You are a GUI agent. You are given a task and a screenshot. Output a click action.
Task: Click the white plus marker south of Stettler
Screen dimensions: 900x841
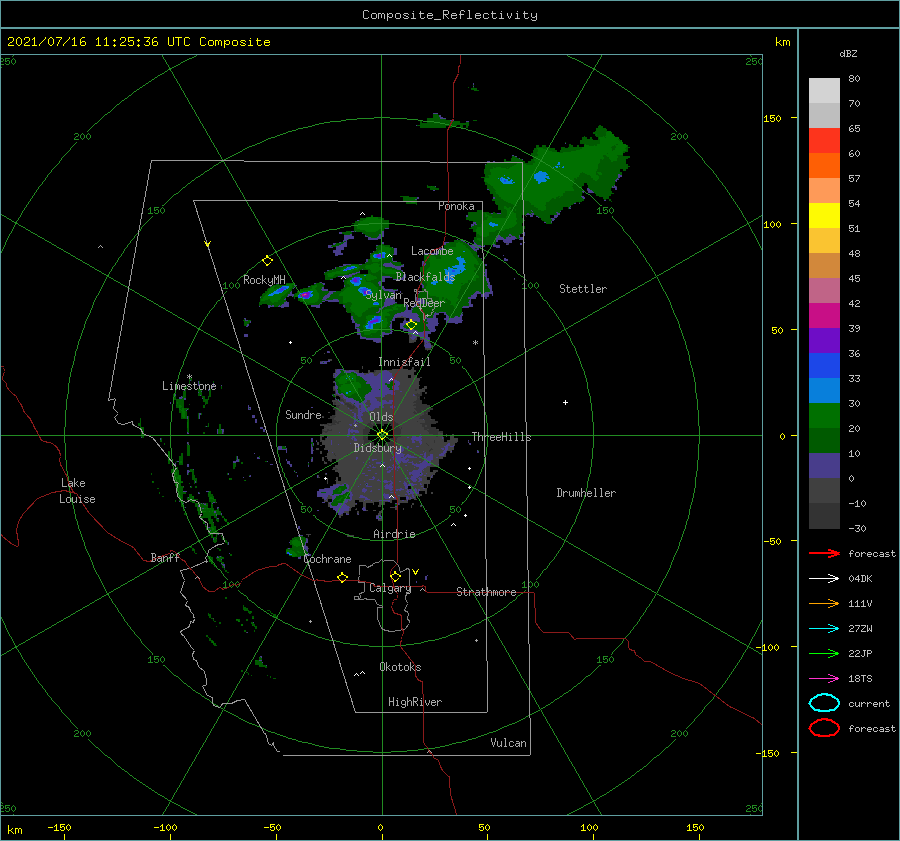pos(565,402)
